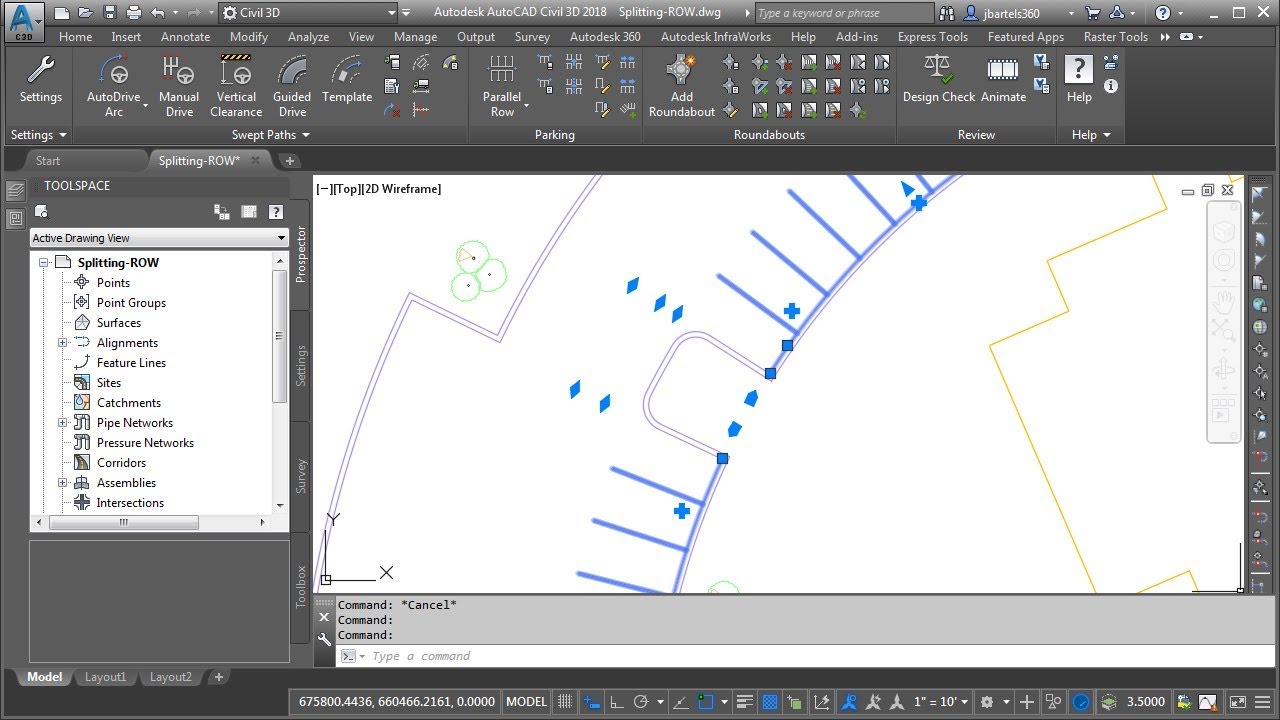Open the Civil 3D workspace dropdown
Viewport: 1280px width, 720px height.
308,13
